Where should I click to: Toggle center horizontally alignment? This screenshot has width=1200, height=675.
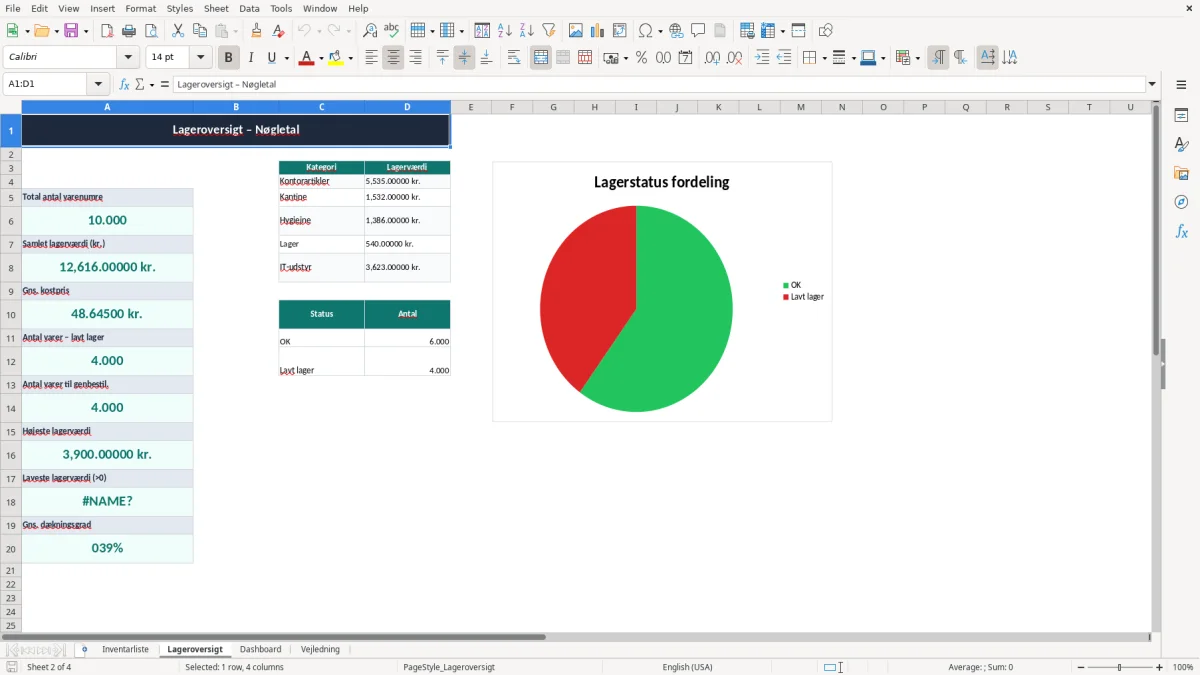pyautogui.click(x=393, y=58)
